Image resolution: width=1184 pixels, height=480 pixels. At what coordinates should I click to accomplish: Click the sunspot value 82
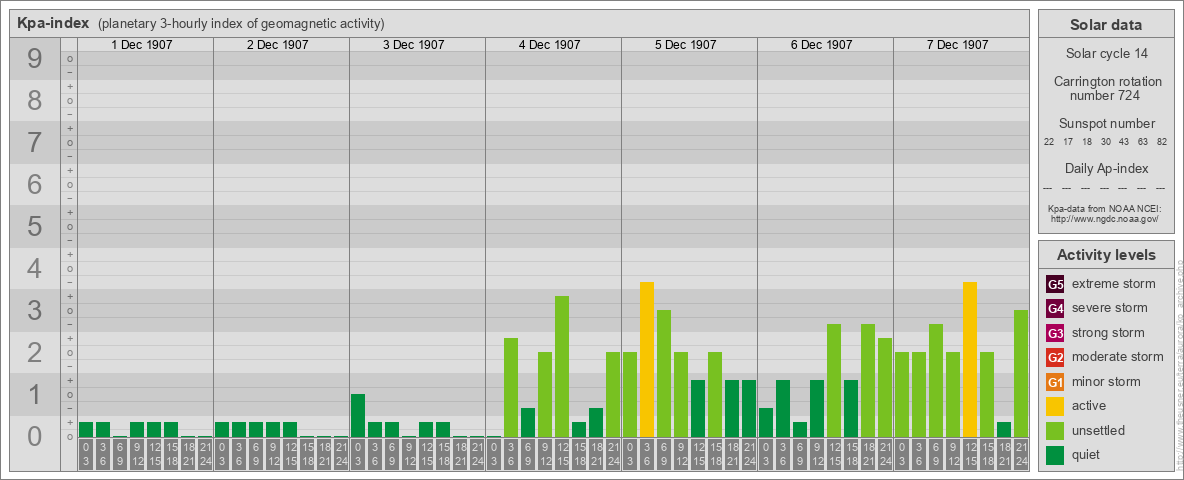[1161, 142]
